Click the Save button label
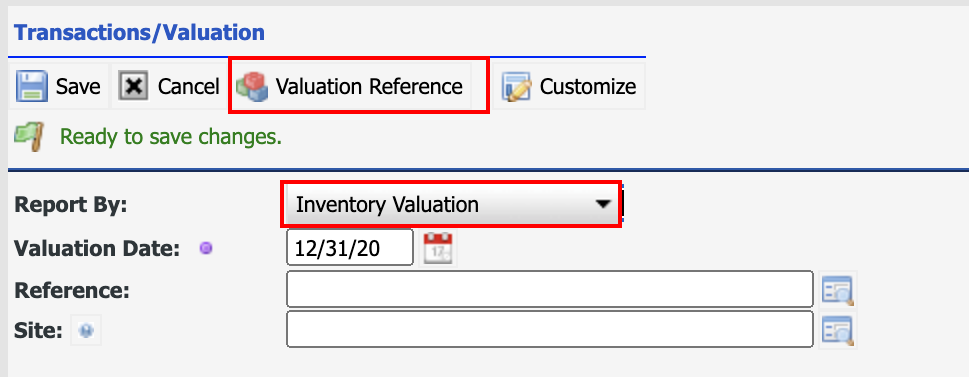Viewport: 969px width, 377px height. pyautogui.click(x=78, y=87)
